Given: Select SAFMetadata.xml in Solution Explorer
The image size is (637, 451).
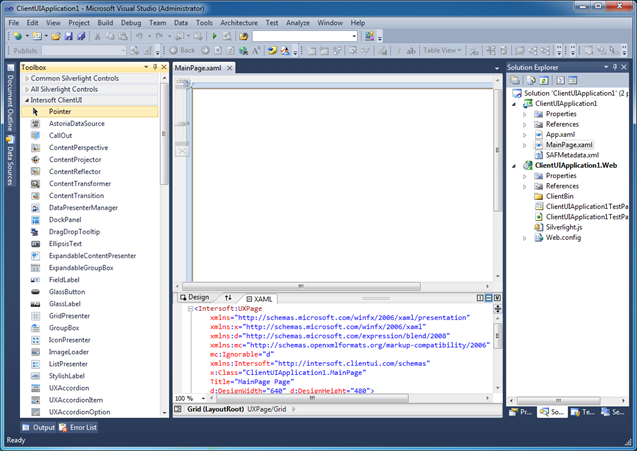Looking at the screenshot, I should click(572, 155).
